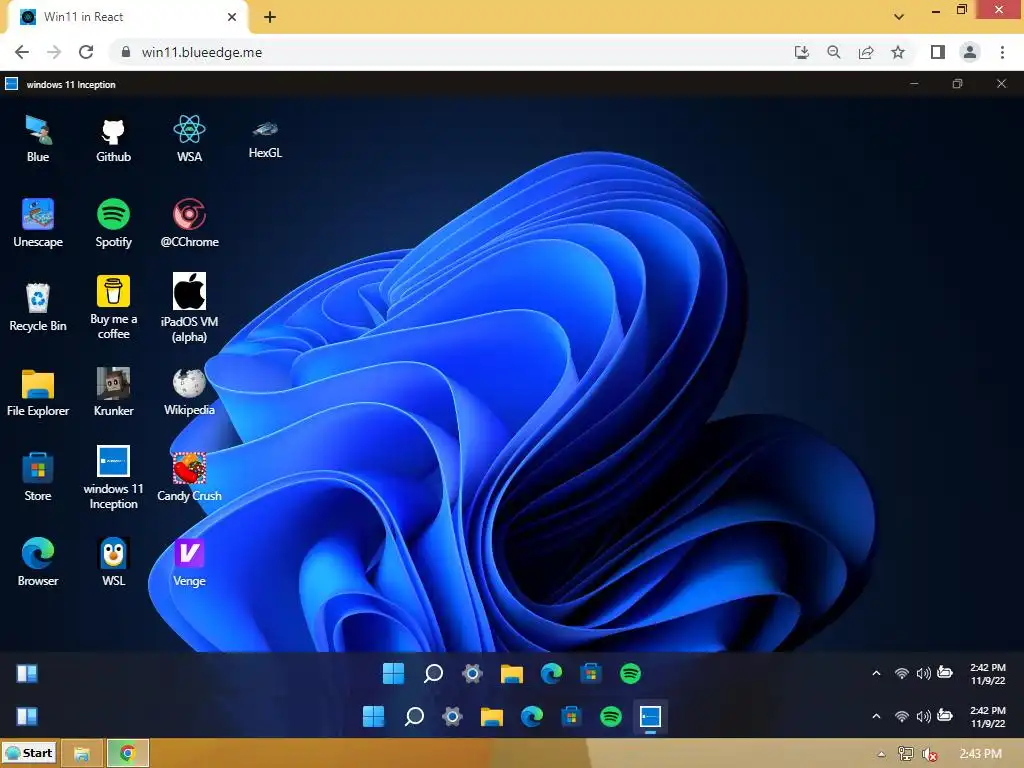Open Chrome three-dot menu
The image size is (1024, 768).
[1002, 52]
